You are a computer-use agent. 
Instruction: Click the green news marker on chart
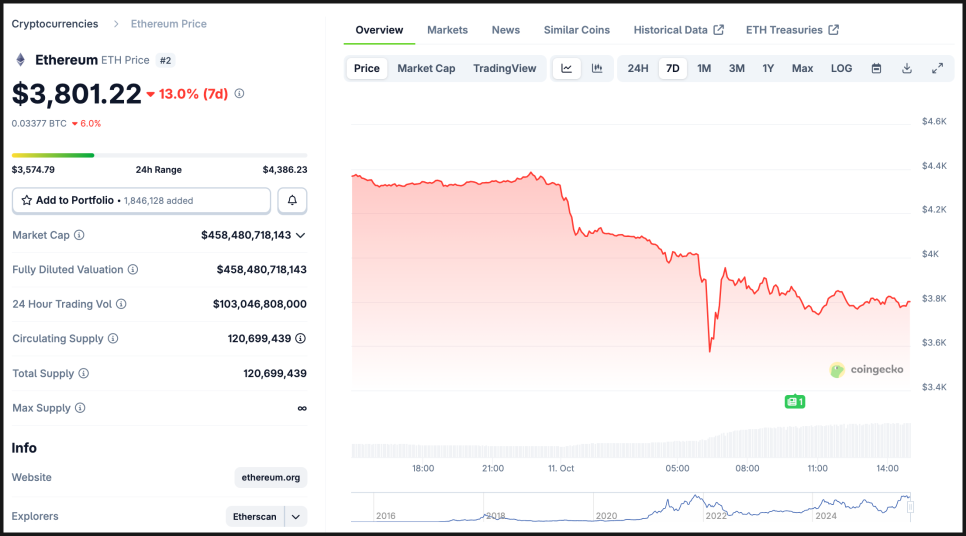794,401
